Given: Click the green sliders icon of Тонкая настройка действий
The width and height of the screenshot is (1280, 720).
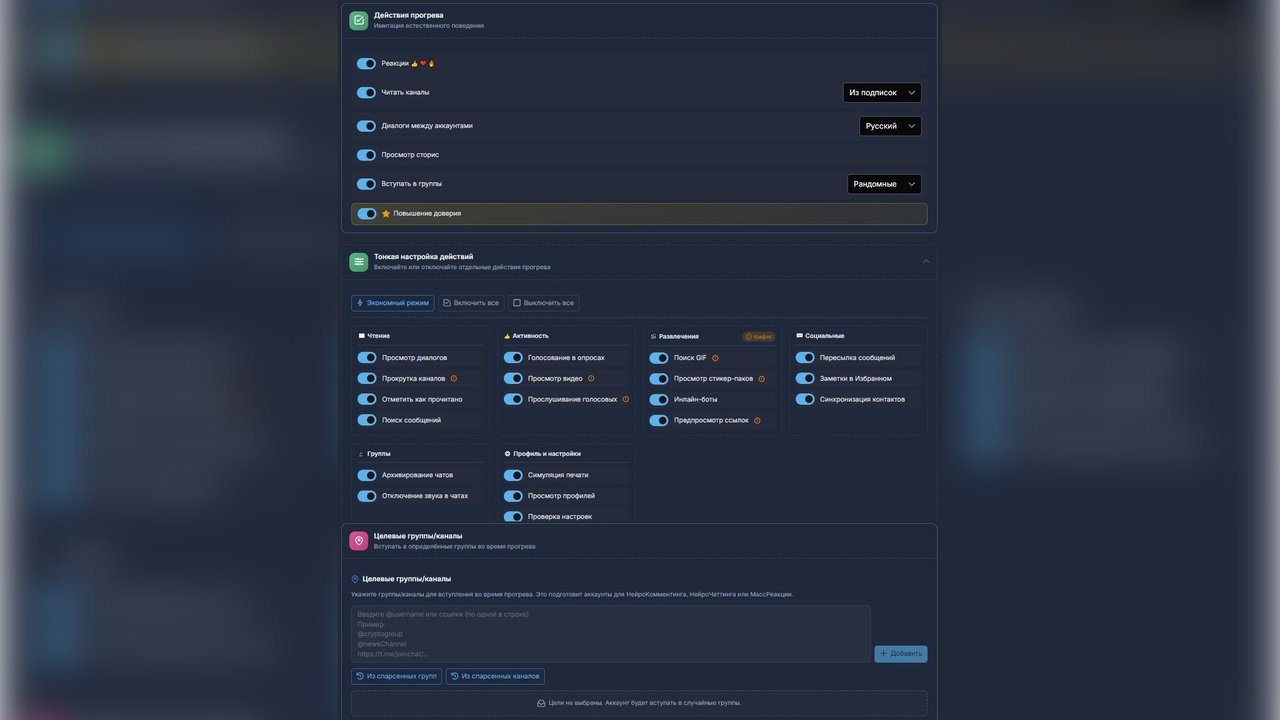Looking at the screenshot, I should pos(359,262).
